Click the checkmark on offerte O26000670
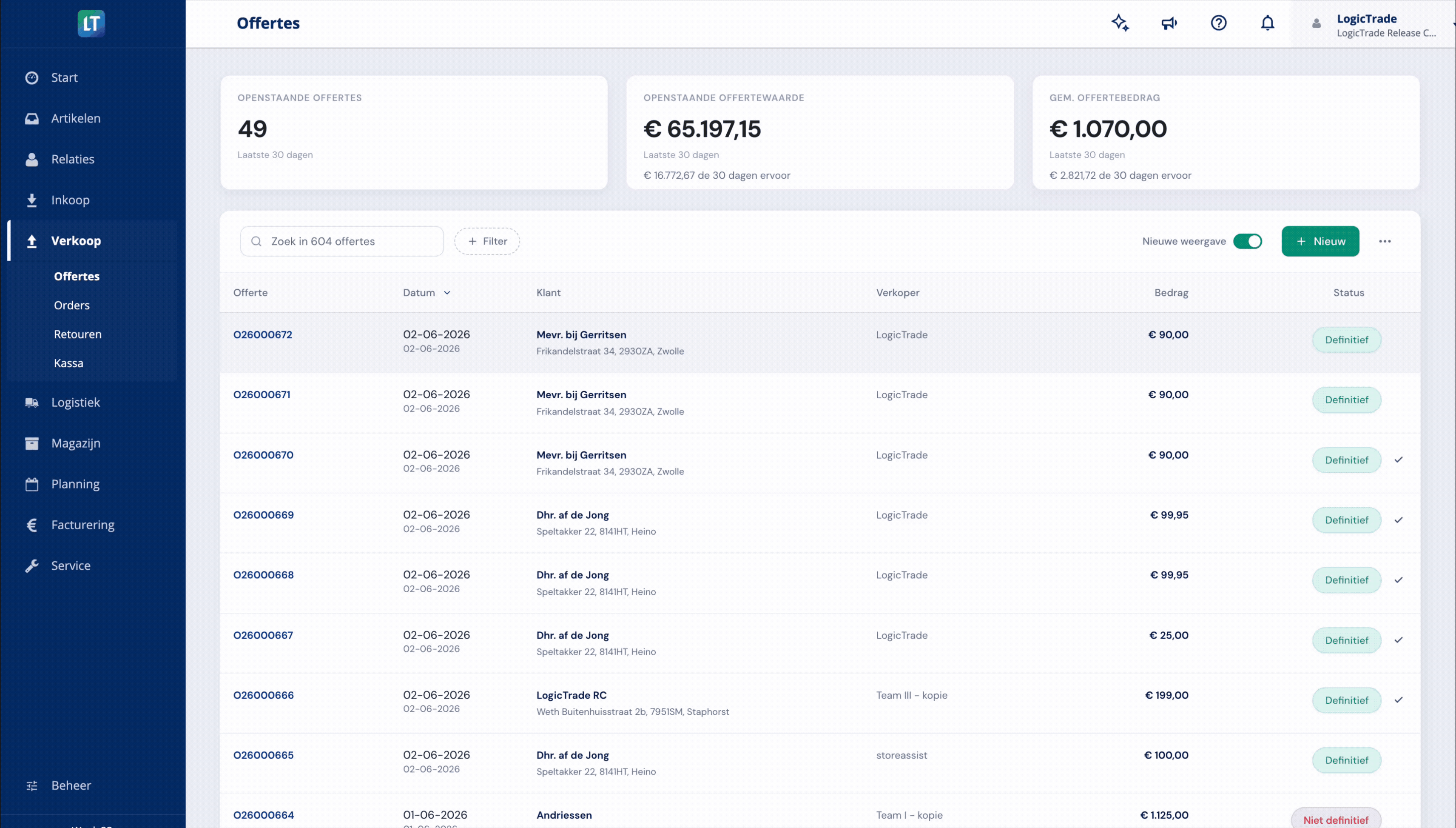Viewport: 1456px width, 828px height. coord(1399,460)
